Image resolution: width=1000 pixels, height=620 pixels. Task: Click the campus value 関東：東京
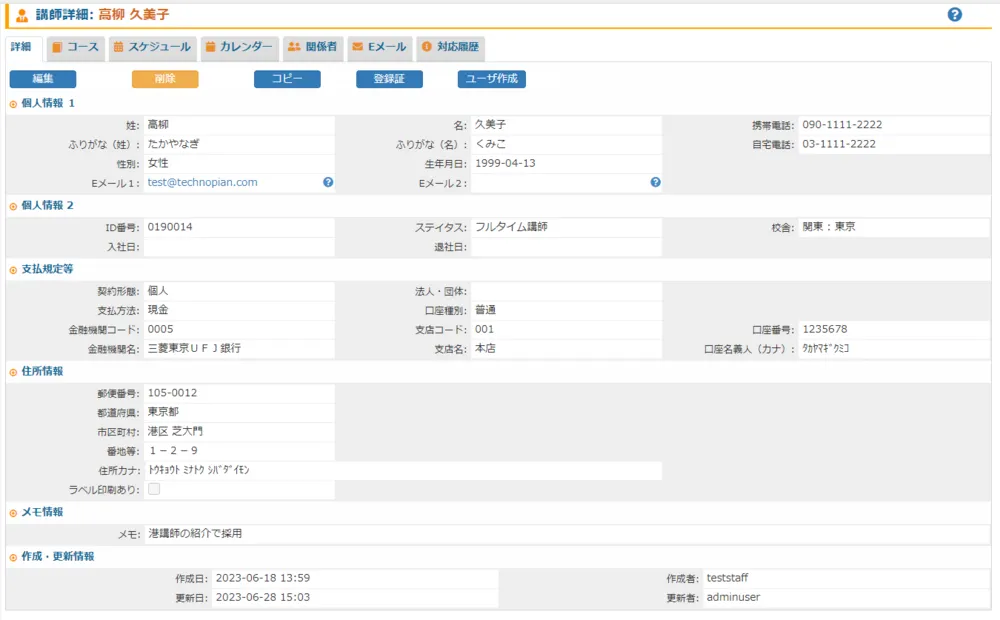(828, 227)
